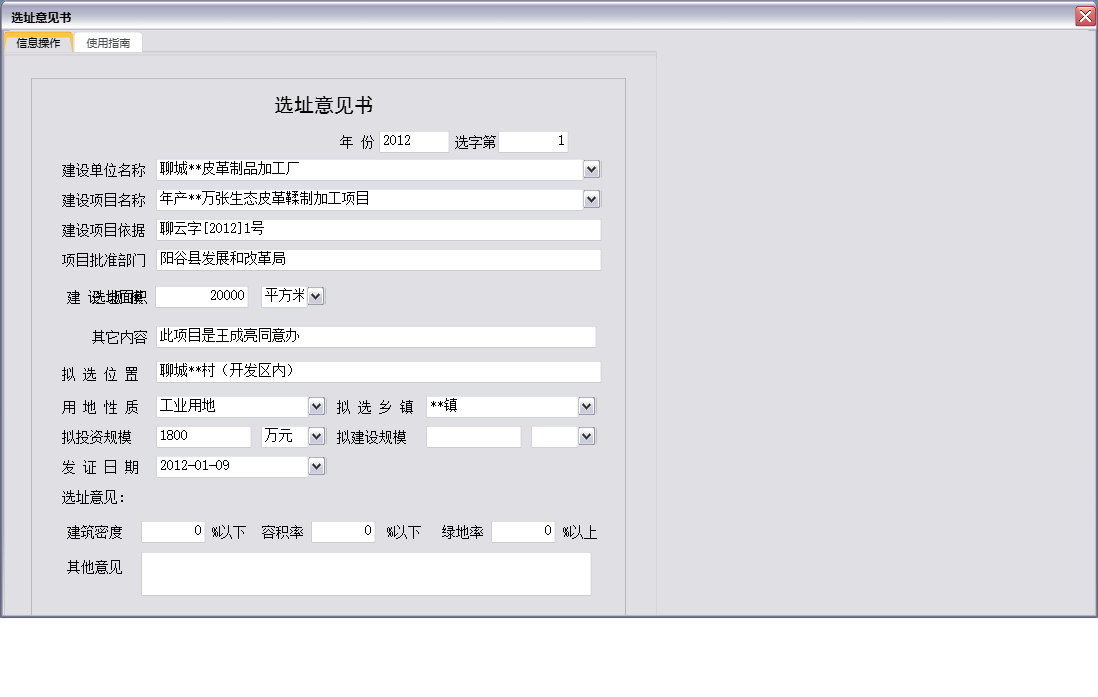Viewport: 1098px width, 697px height.
Task: Close the 选址意见书 window
Action: point(1083,15)
